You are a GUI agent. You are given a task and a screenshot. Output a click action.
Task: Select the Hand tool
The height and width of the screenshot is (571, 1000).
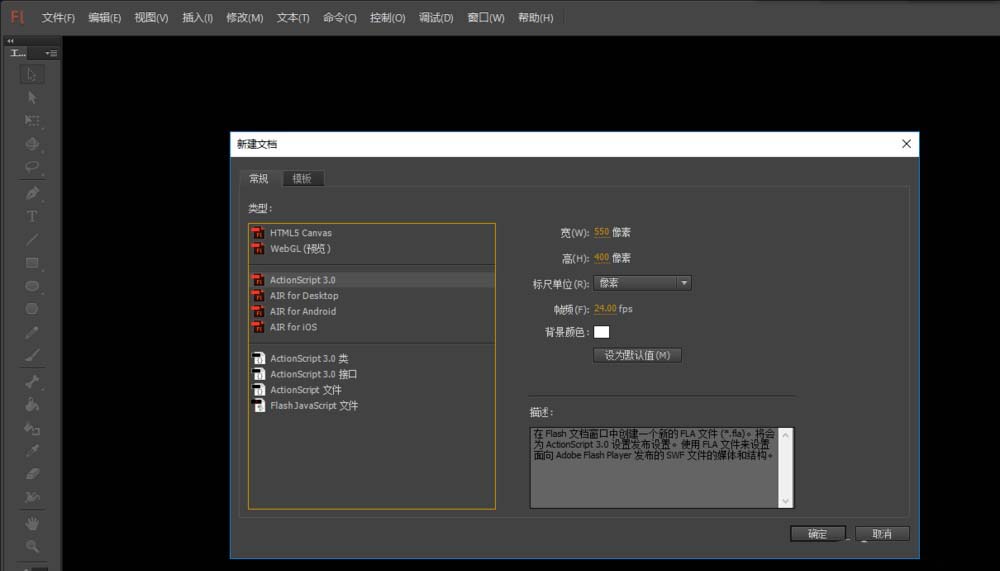[31, 523]
